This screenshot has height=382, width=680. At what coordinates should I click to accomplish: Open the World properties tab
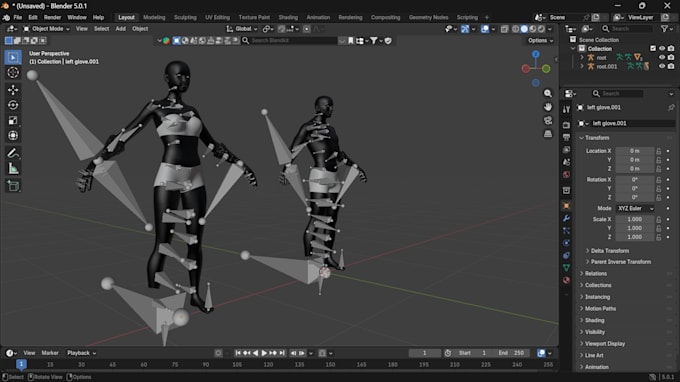[x=566, y=175]
